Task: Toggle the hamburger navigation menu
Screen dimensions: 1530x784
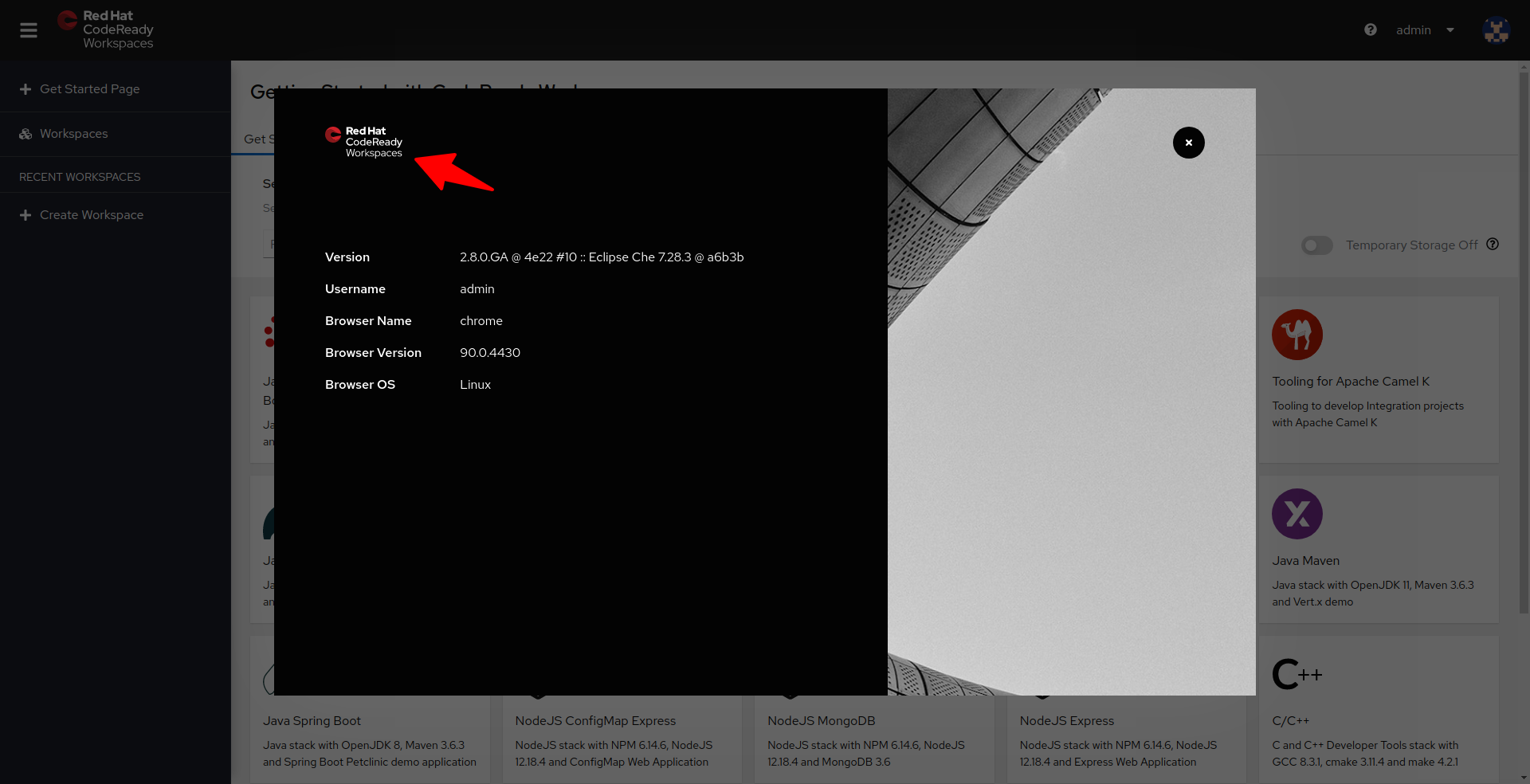Action: pos(29,30)
